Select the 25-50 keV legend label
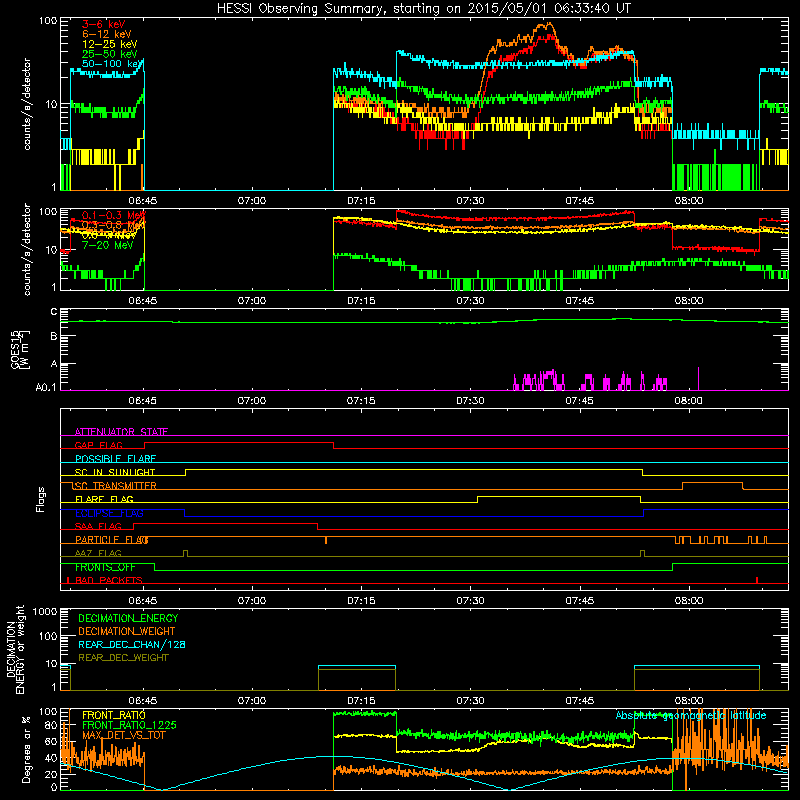 point(110,54)
